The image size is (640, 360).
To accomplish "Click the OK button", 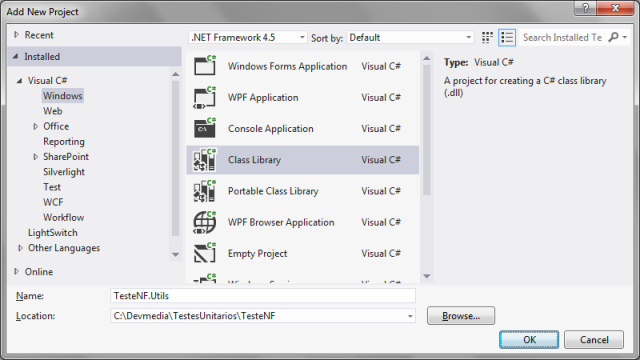I will [529, 340].
